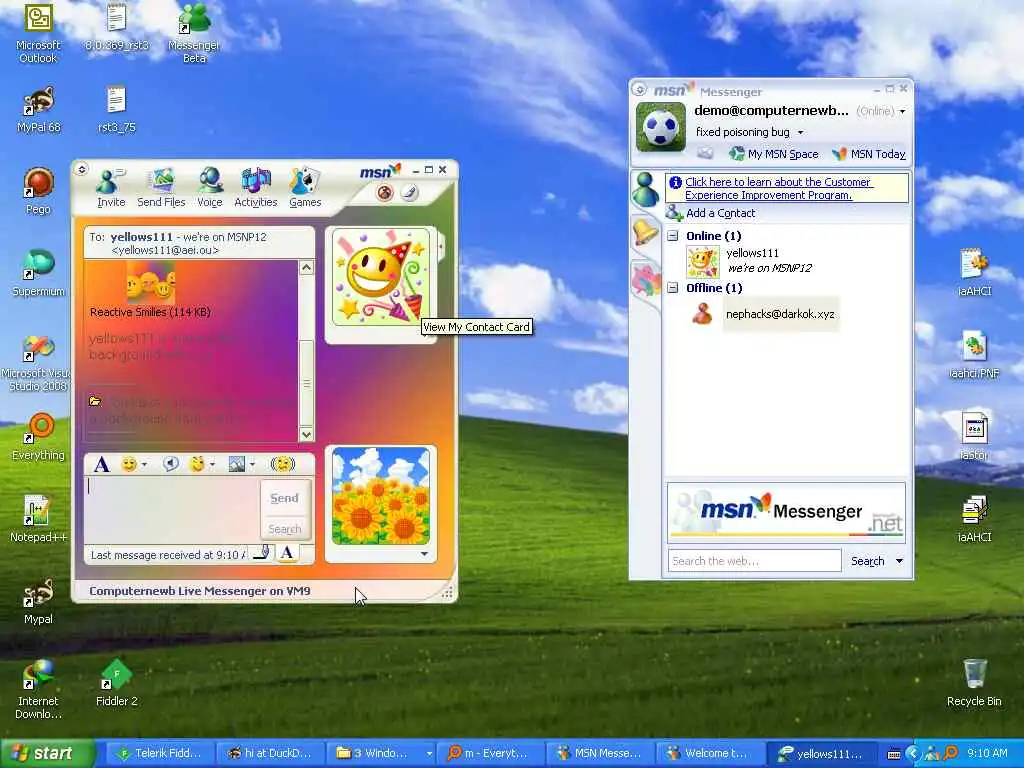
Task: Click the soccer ball display picture
Action: [x=661, y=127]
